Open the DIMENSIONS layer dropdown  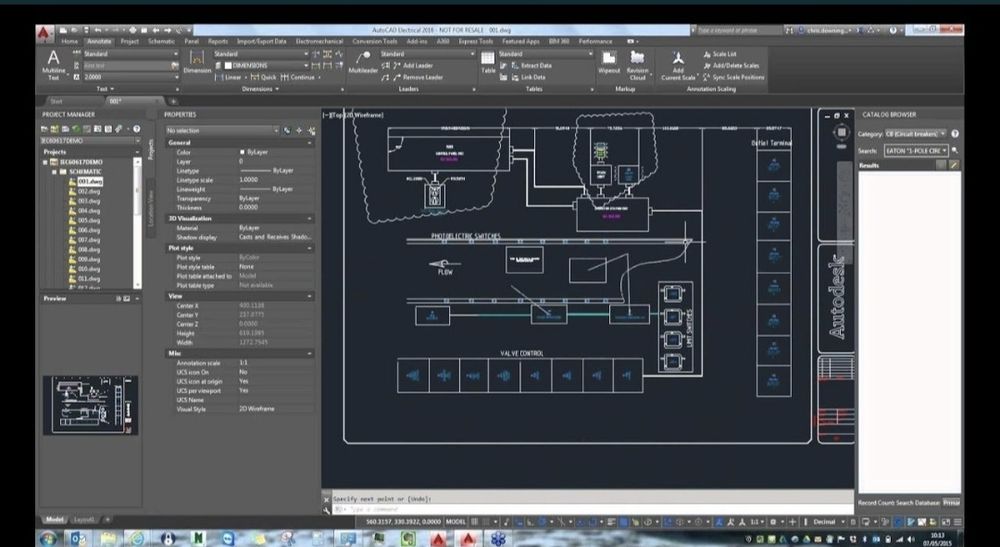267,66
